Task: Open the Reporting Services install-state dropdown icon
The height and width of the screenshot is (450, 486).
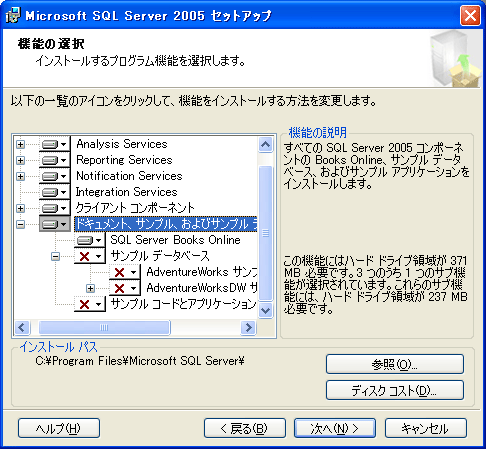Action: (x=55, y=160)
